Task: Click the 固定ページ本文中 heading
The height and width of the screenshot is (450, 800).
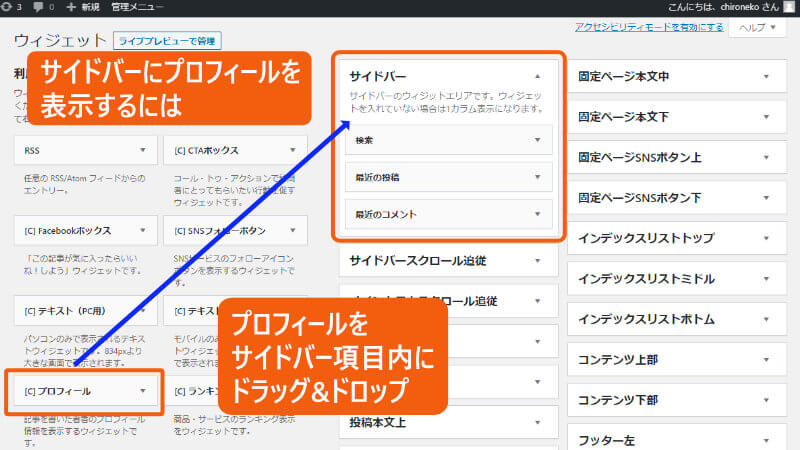Action: click(623, 77)
